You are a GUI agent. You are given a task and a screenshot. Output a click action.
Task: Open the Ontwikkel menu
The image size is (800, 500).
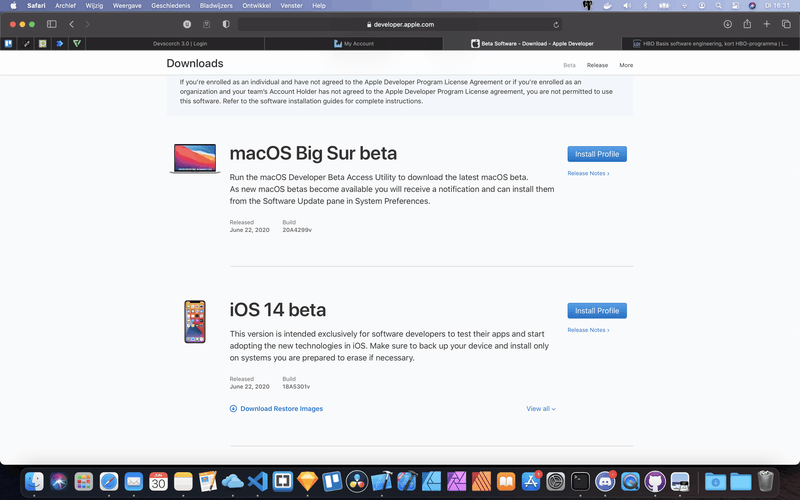tap(256, 6)
